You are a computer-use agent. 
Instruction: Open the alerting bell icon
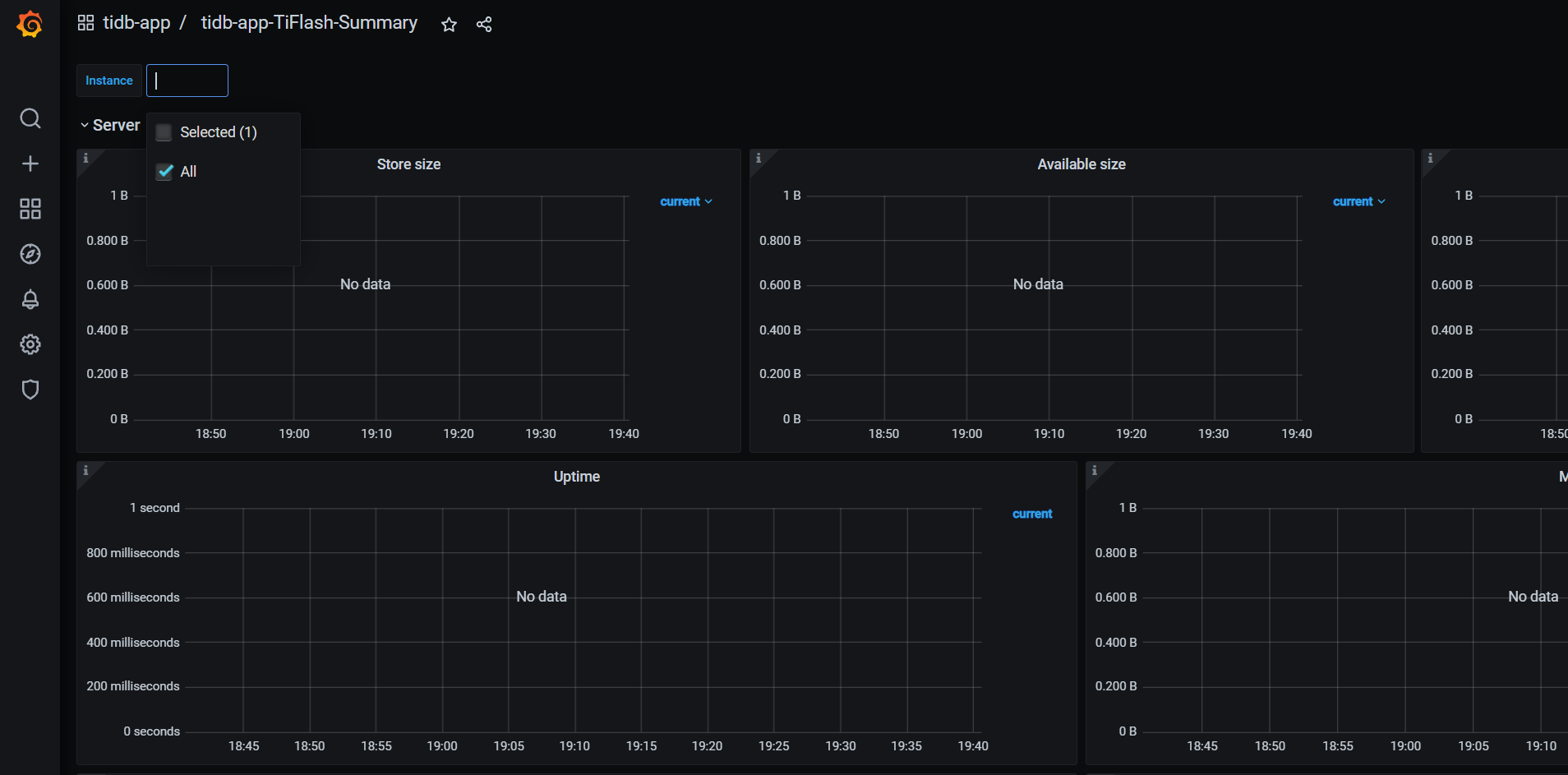pyautogui.click(x=30, y=299)
